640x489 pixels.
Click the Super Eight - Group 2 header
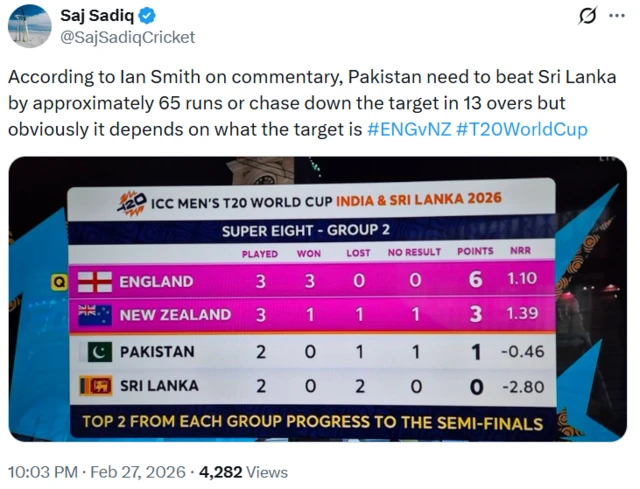305,230
